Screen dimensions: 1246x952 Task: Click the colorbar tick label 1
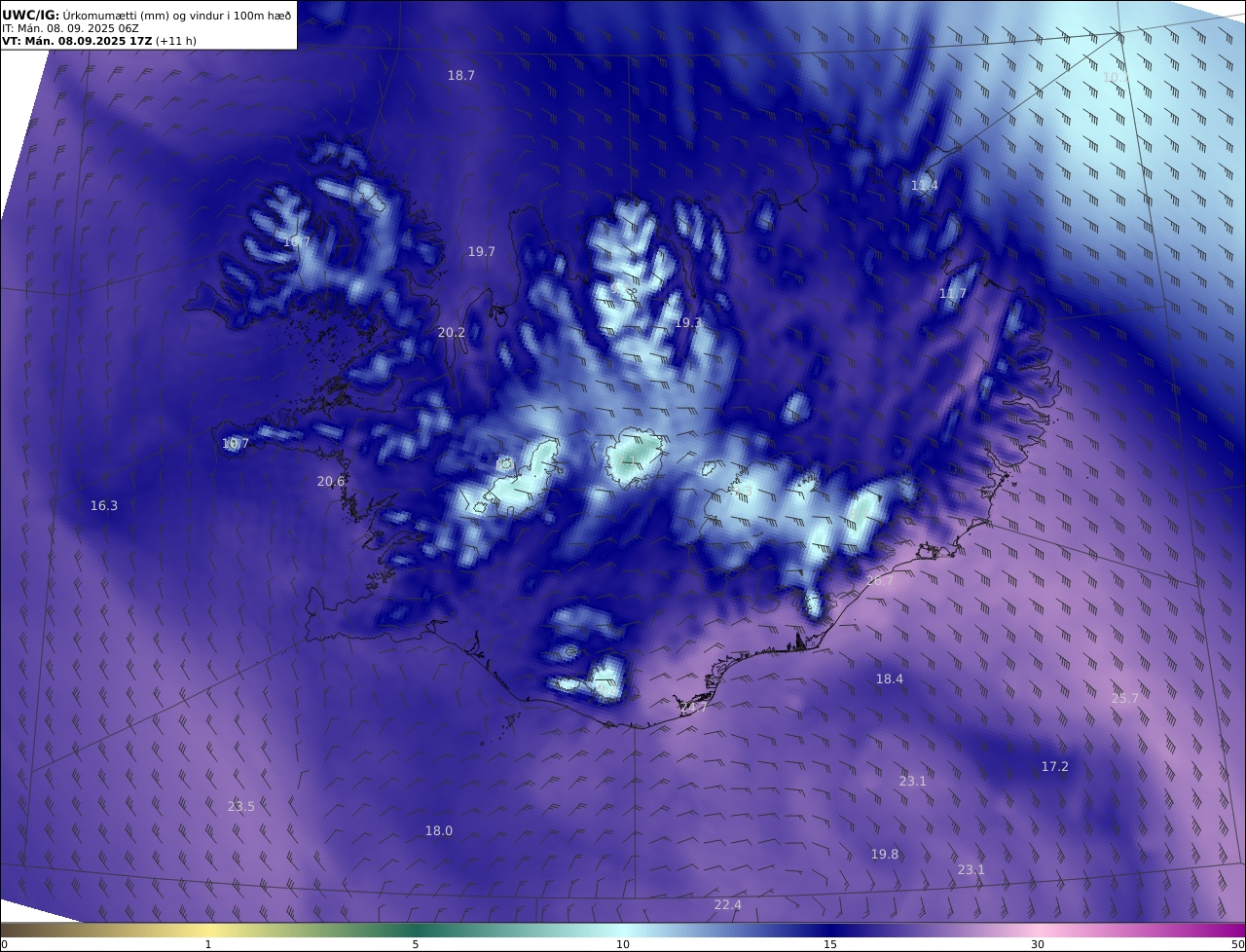[x=208, y=944]
